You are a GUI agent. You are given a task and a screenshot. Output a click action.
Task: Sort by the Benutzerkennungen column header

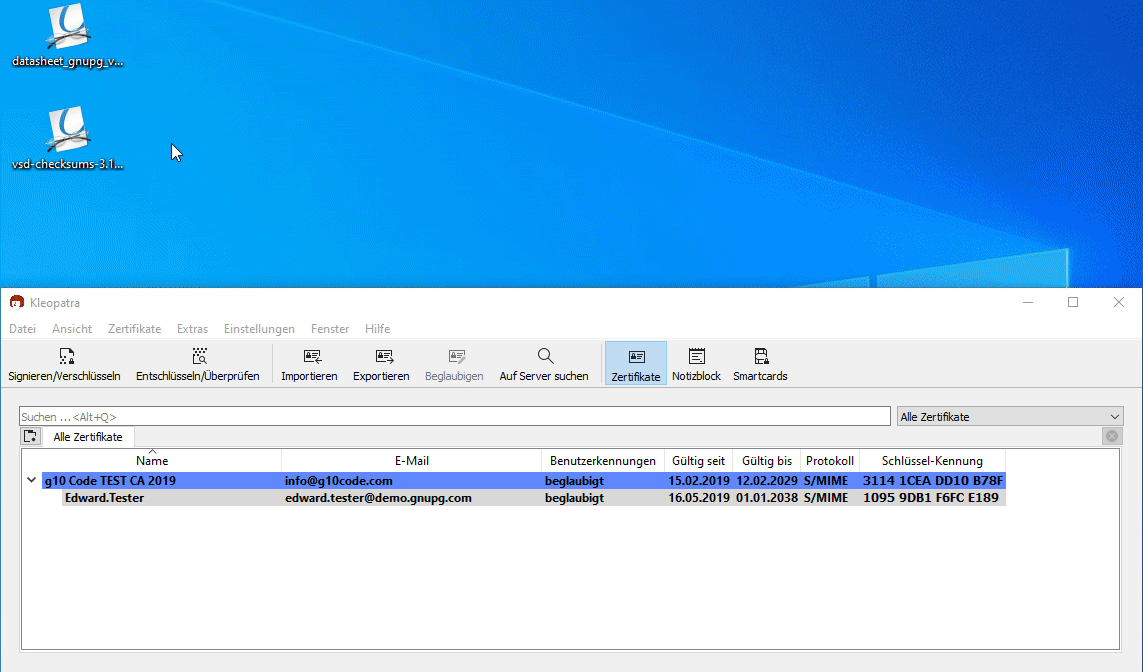(x=603, y=461)
